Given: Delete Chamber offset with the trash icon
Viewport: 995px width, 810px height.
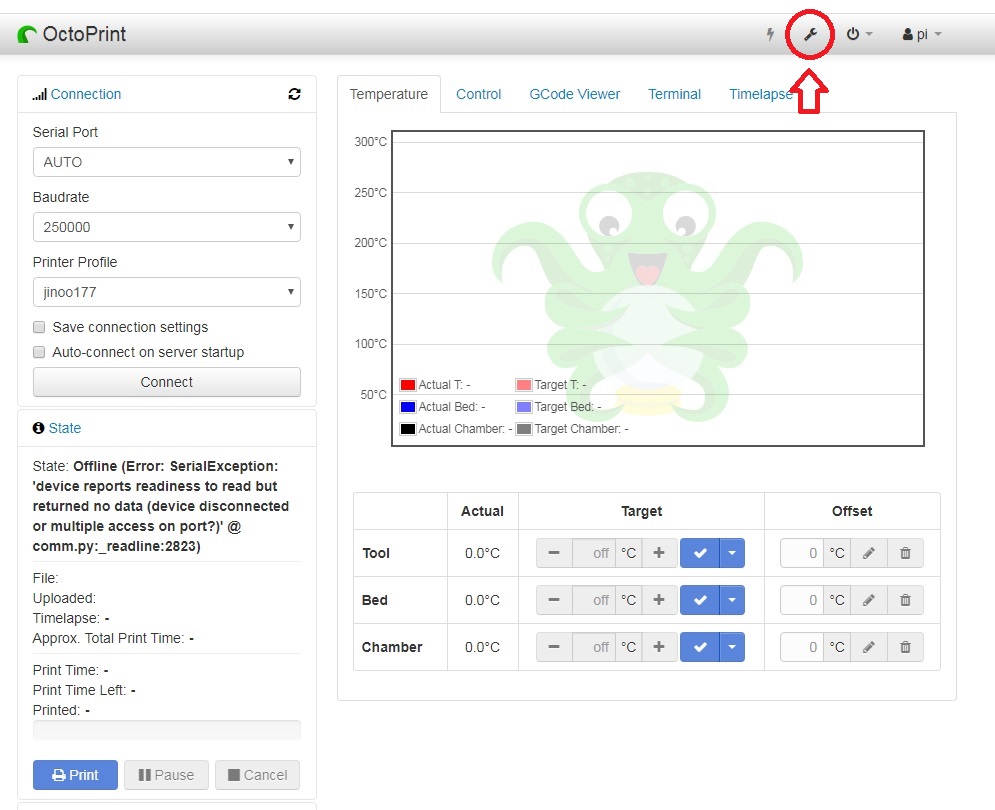Looking at the screenshot, I should point(906,647).
